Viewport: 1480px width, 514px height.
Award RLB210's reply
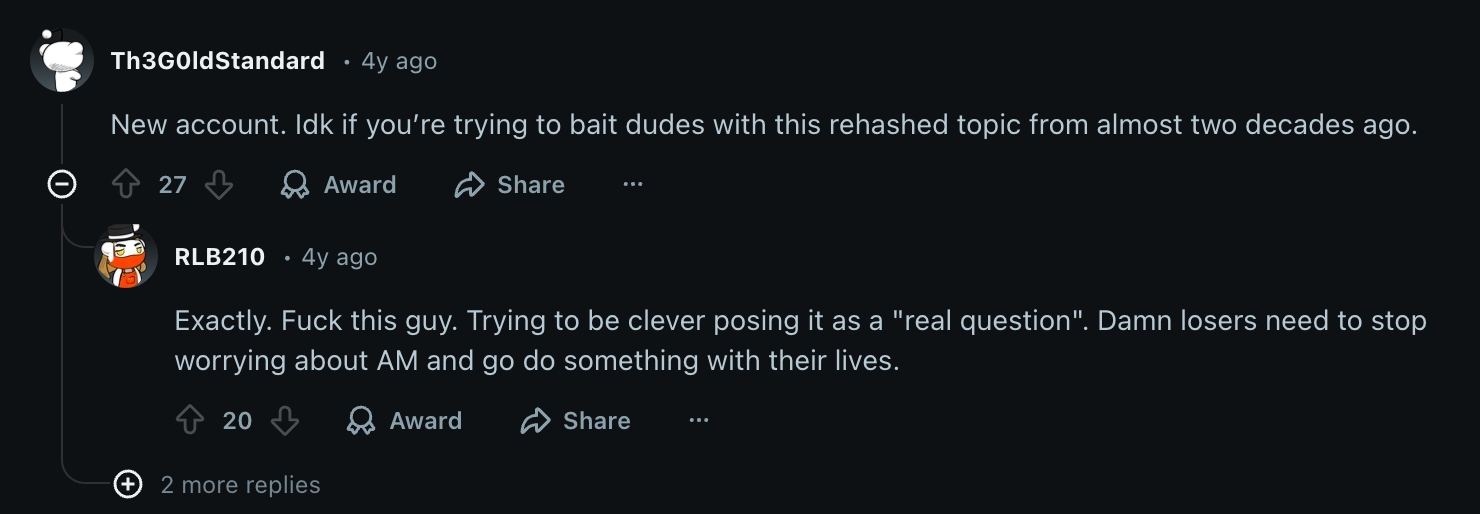404,421
